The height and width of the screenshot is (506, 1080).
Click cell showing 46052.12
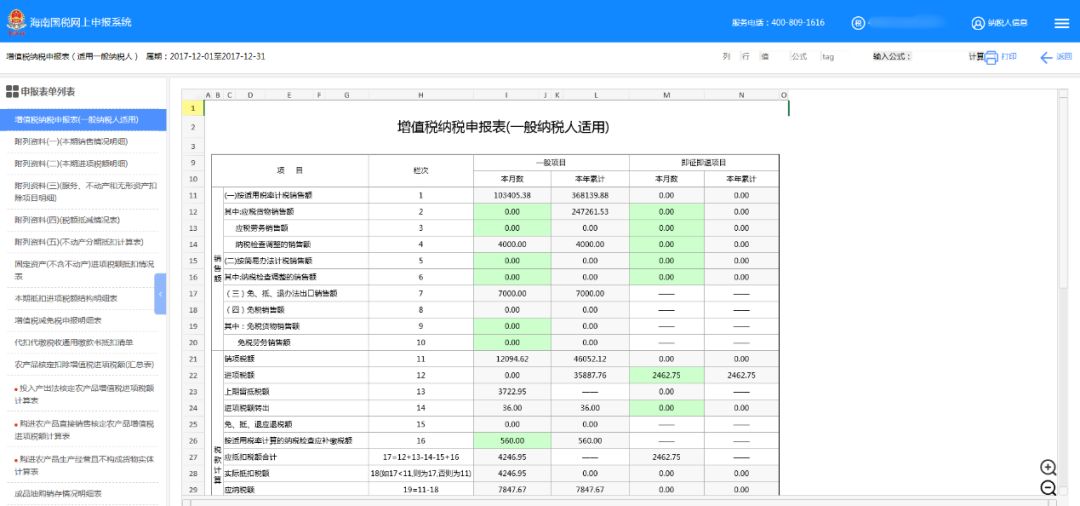tap(590, 359)
